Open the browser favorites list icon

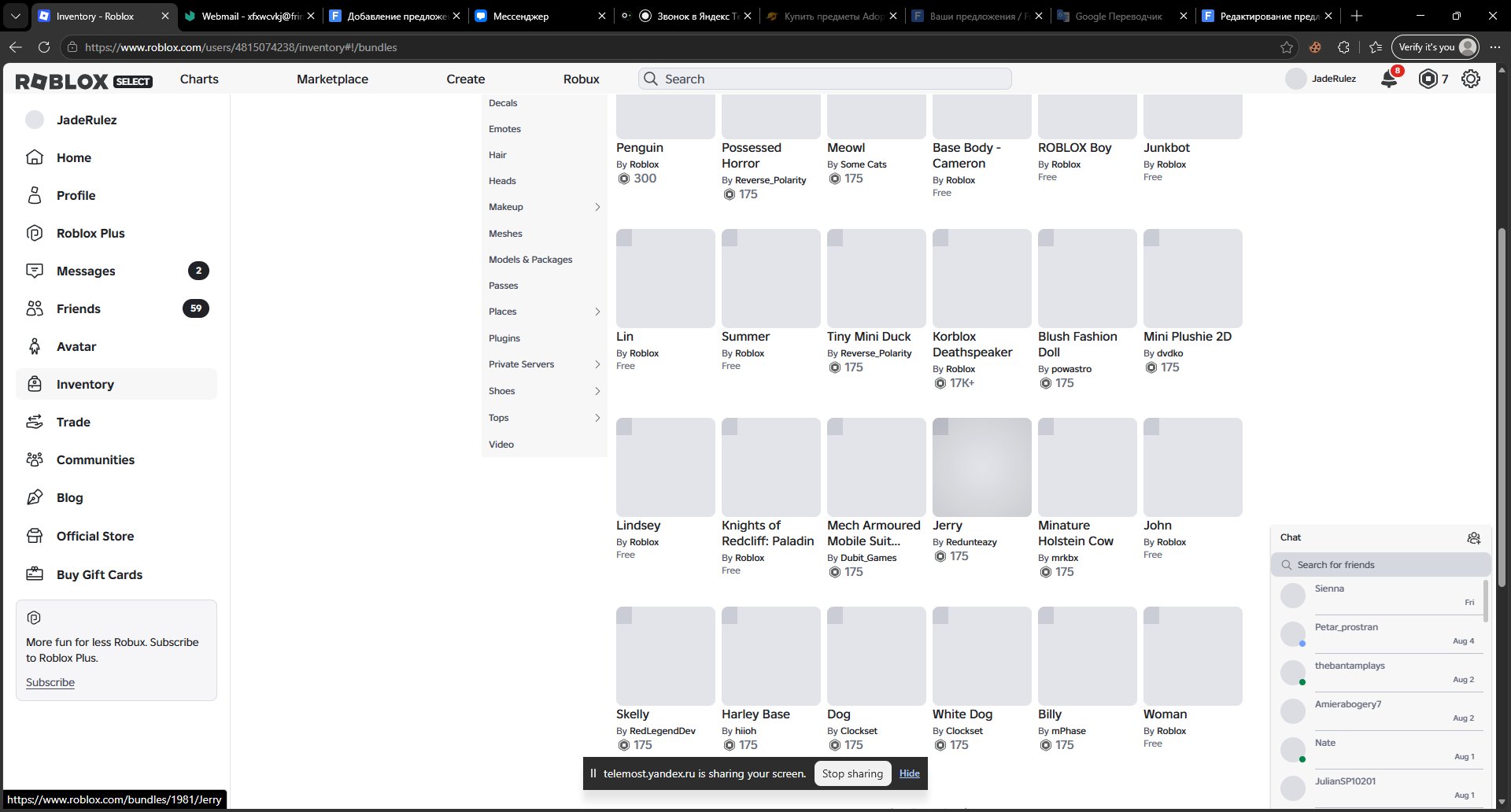click(x=1376, y=47)
